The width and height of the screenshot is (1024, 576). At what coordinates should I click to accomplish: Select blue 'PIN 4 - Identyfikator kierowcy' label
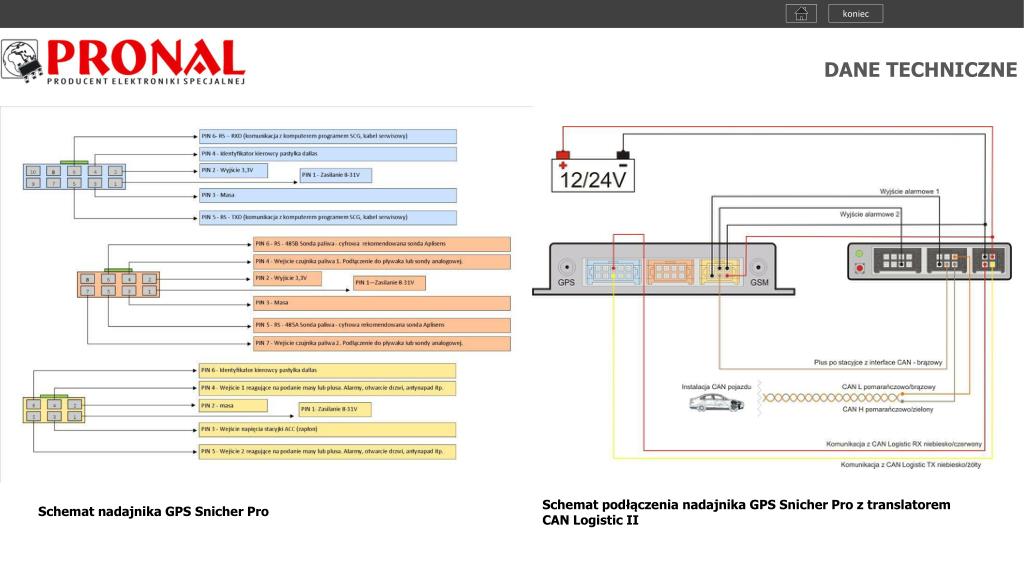[328, 154]
